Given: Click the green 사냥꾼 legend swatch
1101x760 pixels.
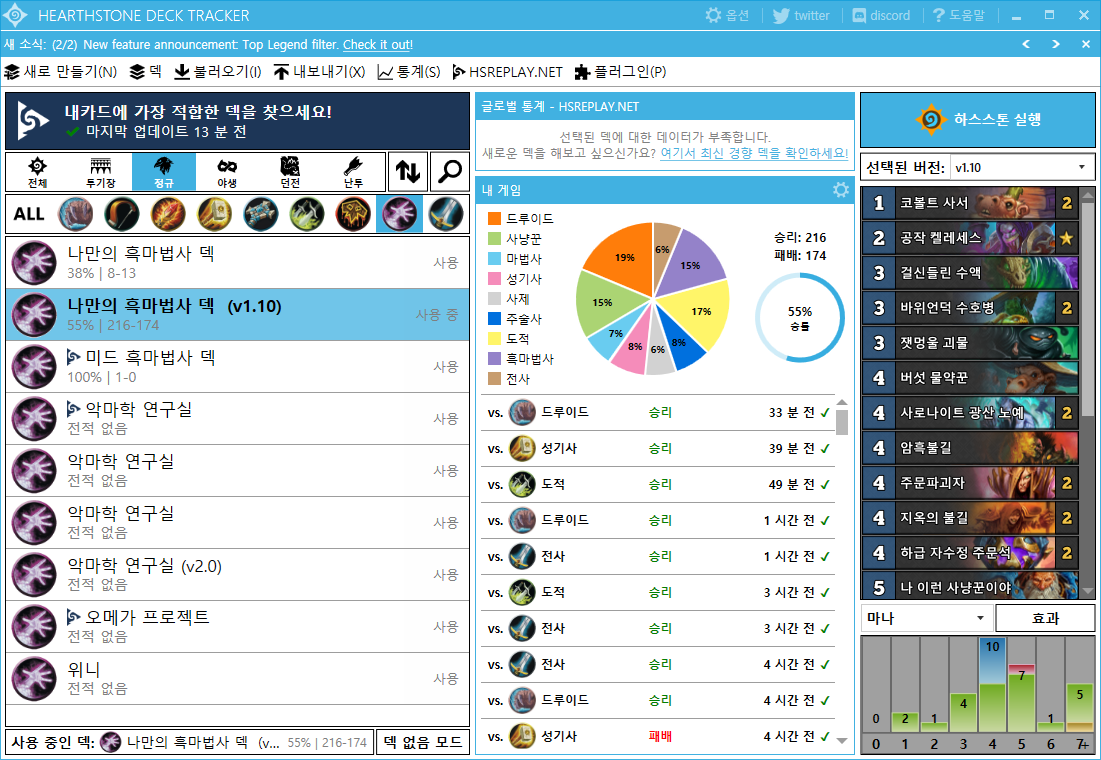Looking at the screenshot, I should (x=494, y=239).
